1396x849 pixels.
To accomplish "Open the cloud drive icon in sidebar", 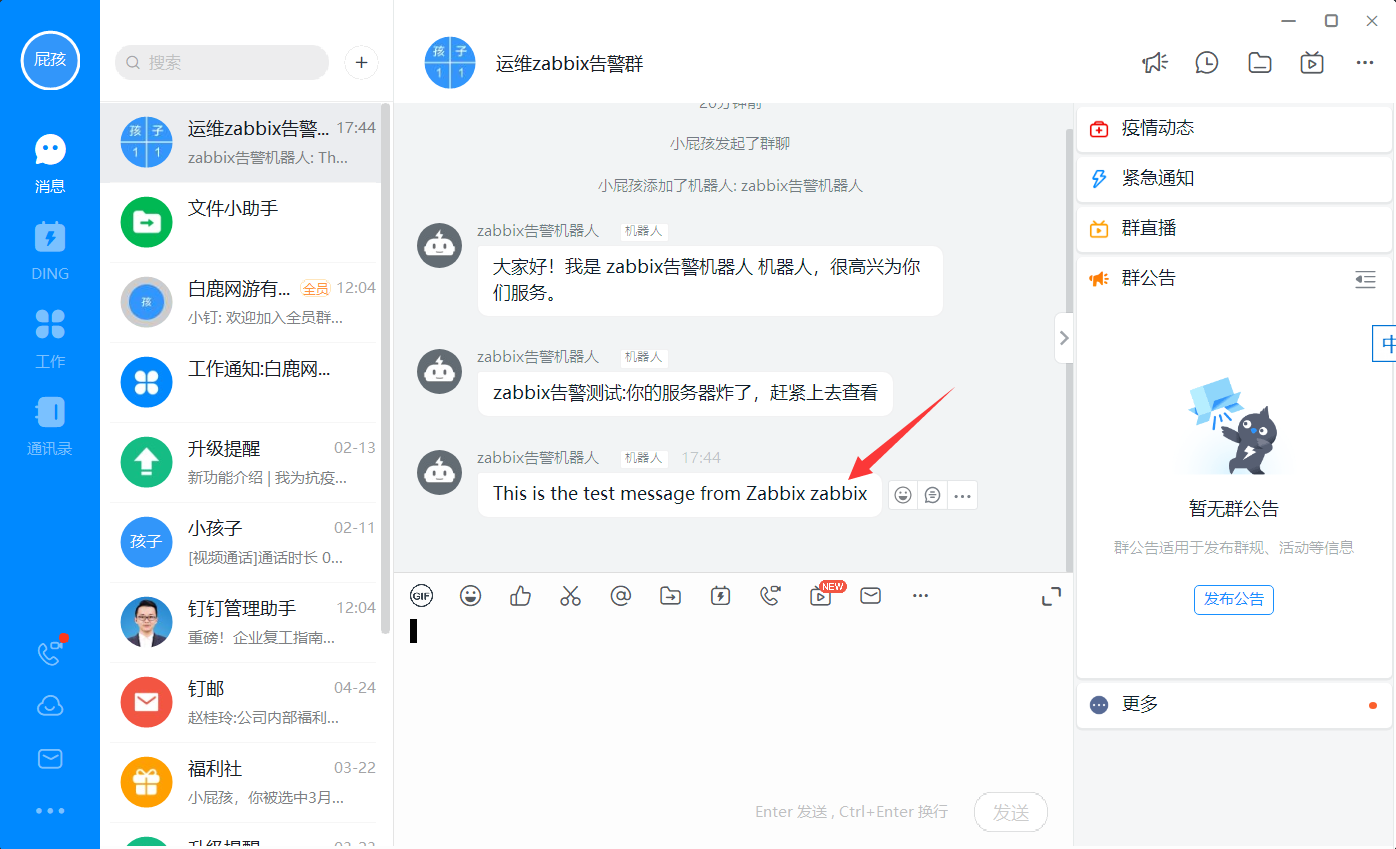I will click(50, 707).
